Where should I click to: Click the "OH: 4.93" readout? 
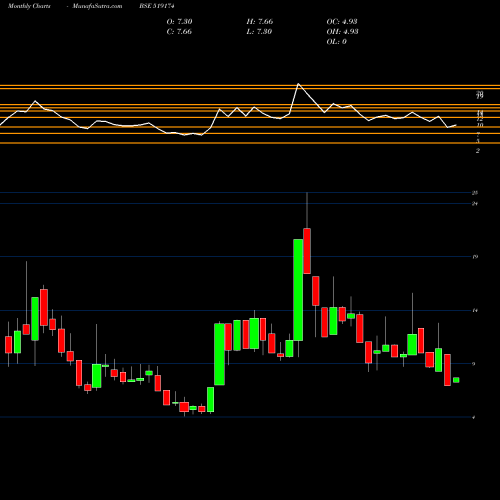342,32
